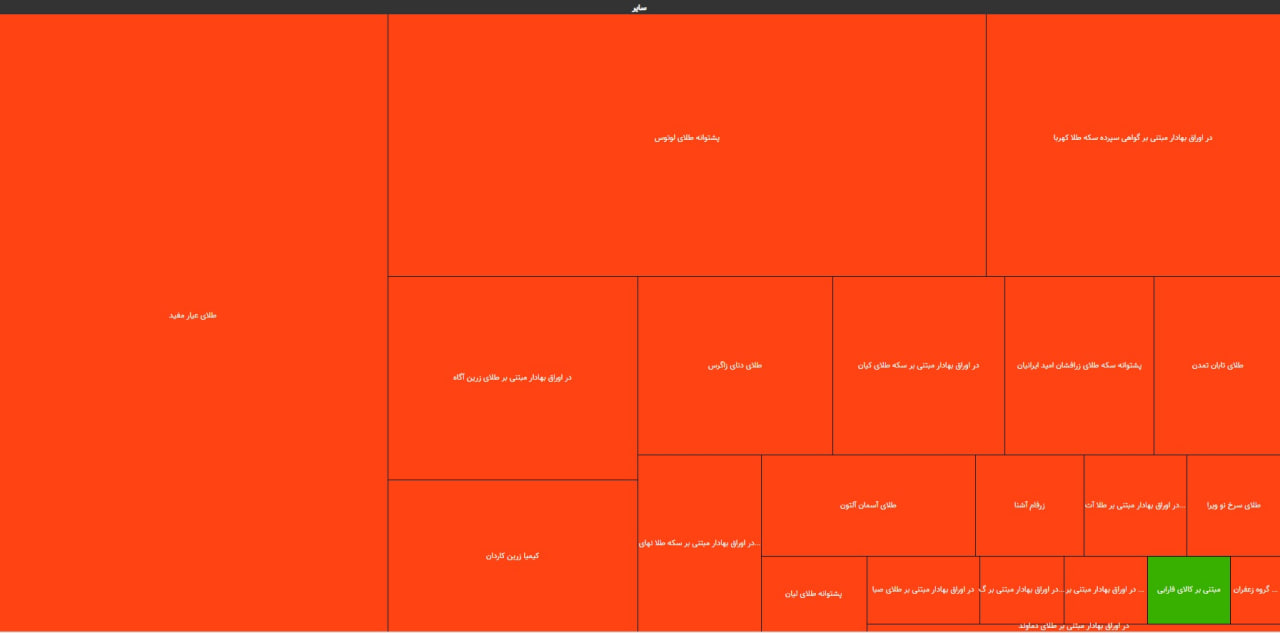
Task: Click the پشتوانه طلای لیان tile
Action: coord(813,594)
